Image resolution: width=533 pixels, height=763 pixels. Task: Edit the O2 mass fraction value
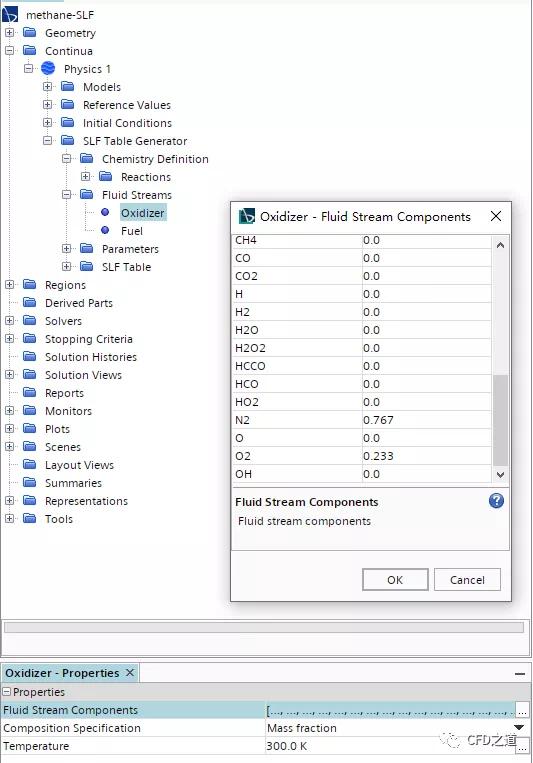(x=426, y=456)
